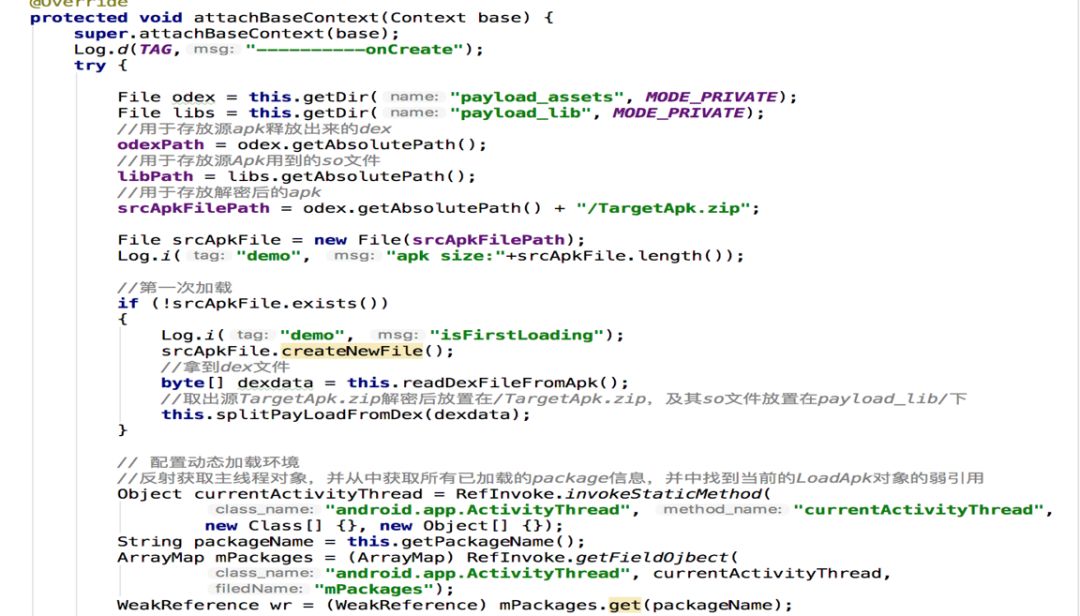1080x616 pixels.
Task: Click the getFieldOjbect method call
Action: pos(652,557)
